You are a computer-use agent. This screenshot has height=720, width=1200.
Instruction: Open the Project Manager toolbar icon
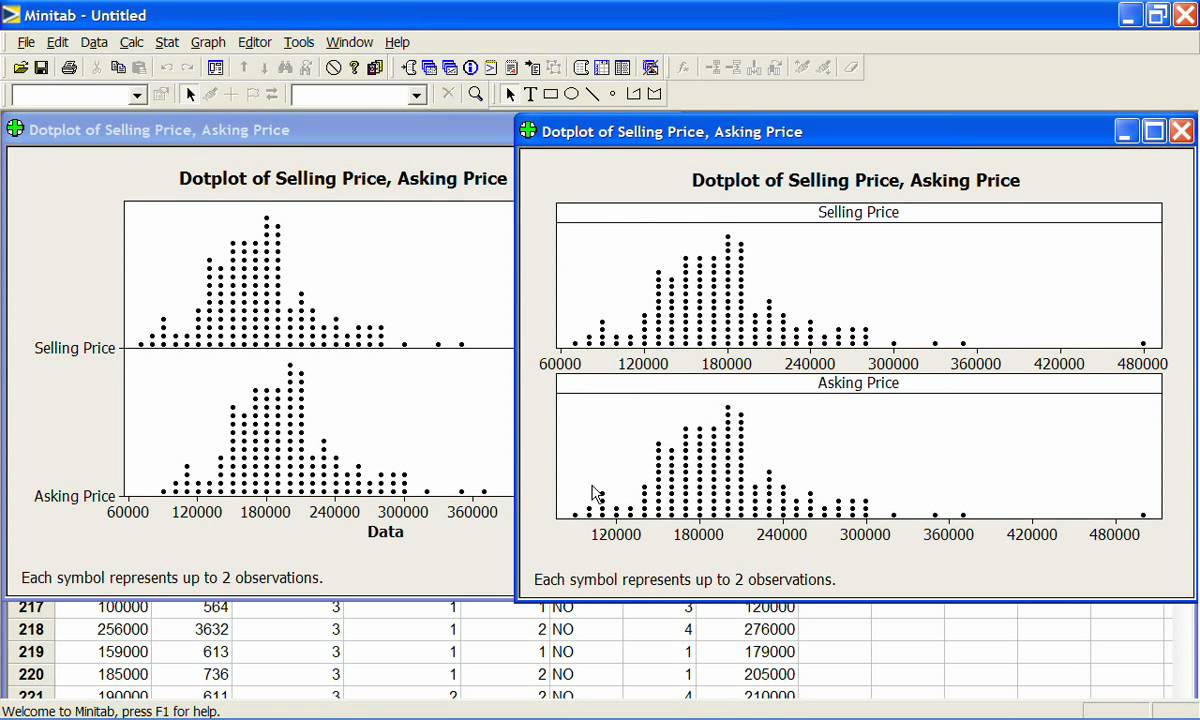point(621,68)
